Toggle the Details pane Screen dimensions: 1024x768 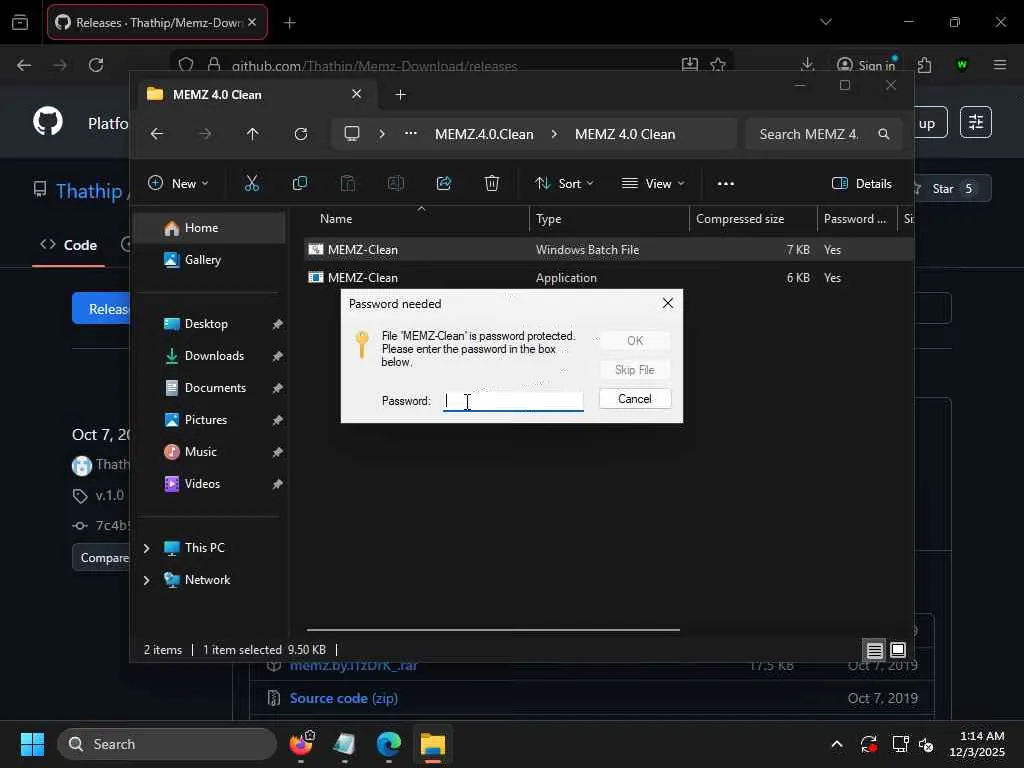(861, 184)
